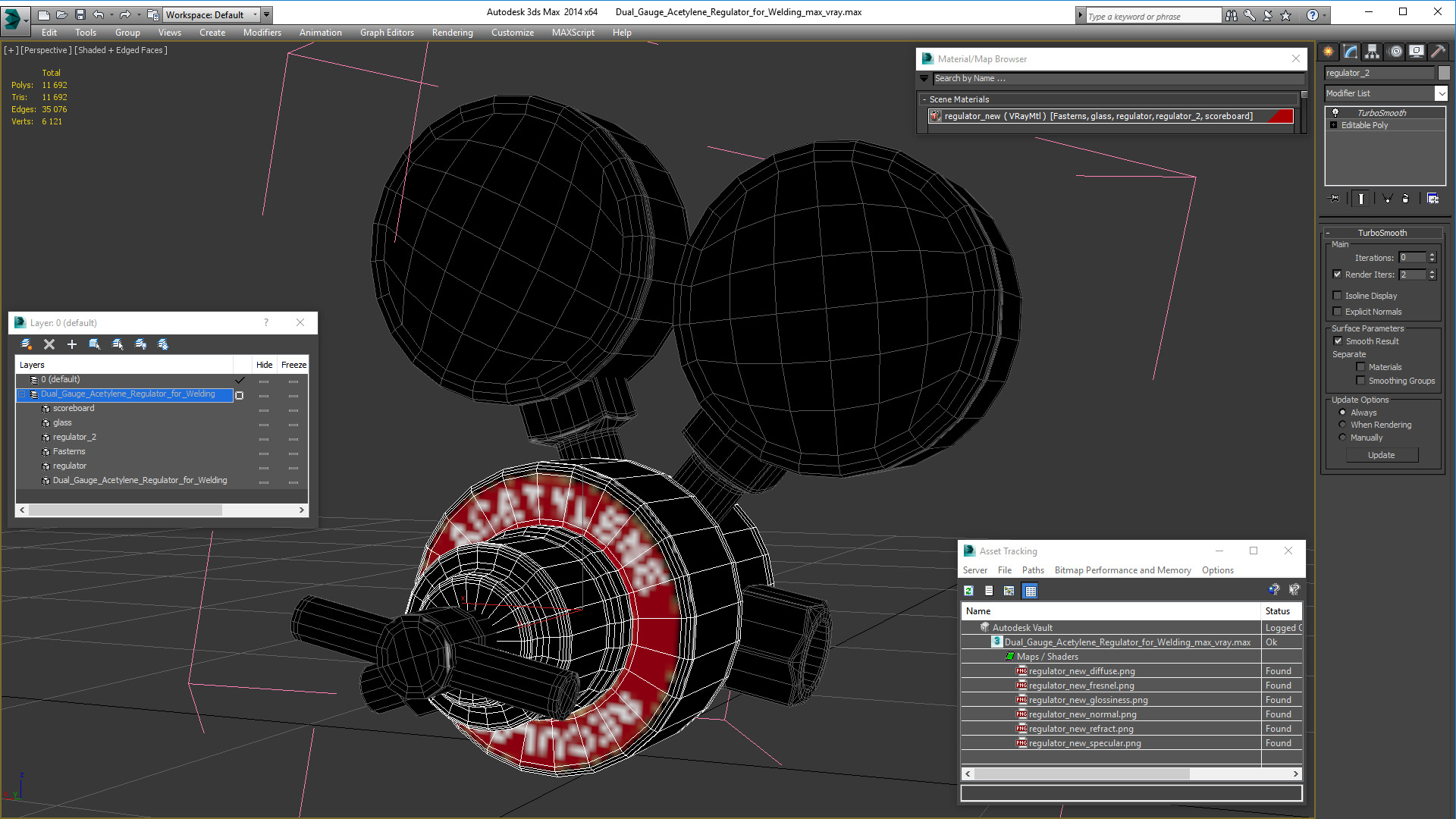Save the file with the floppy disk icon
The width and height of the screenshot is (1456, 819).
(x=80, y=14)
